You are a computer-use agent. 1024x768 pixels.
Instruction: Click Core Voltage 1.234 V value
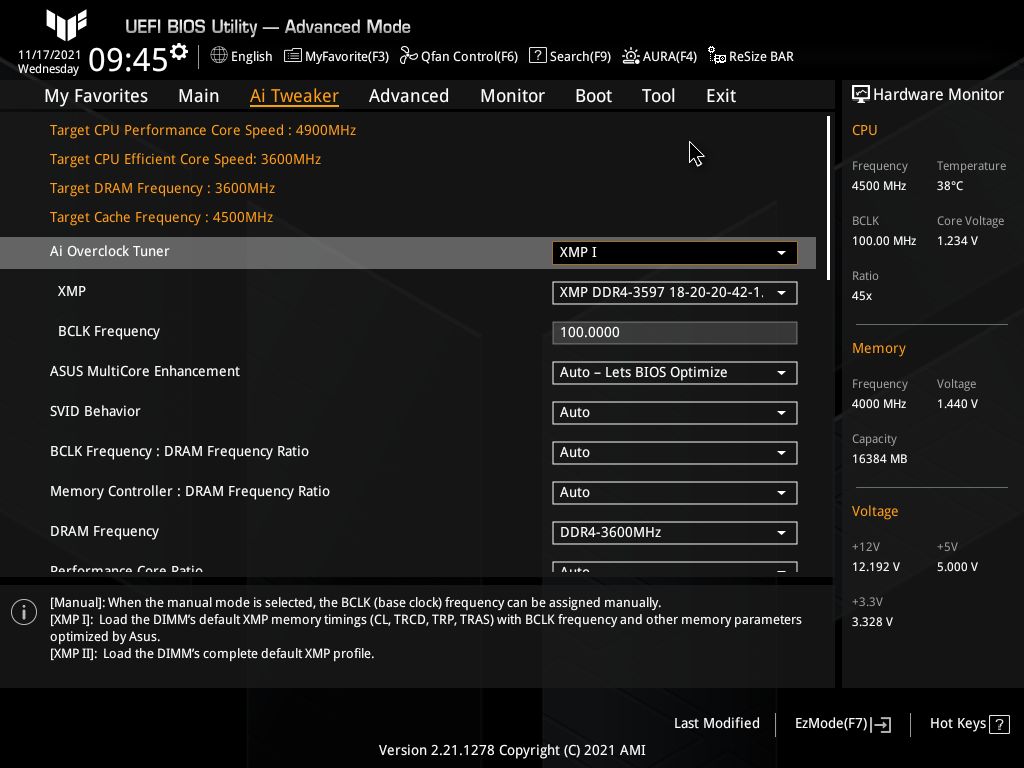click(x=957, y=241)
